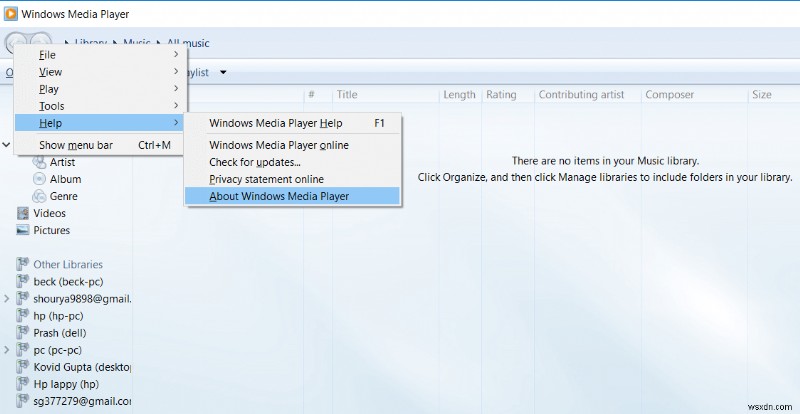
Task: Sort by the Size column header
Action: click(762, 94)
